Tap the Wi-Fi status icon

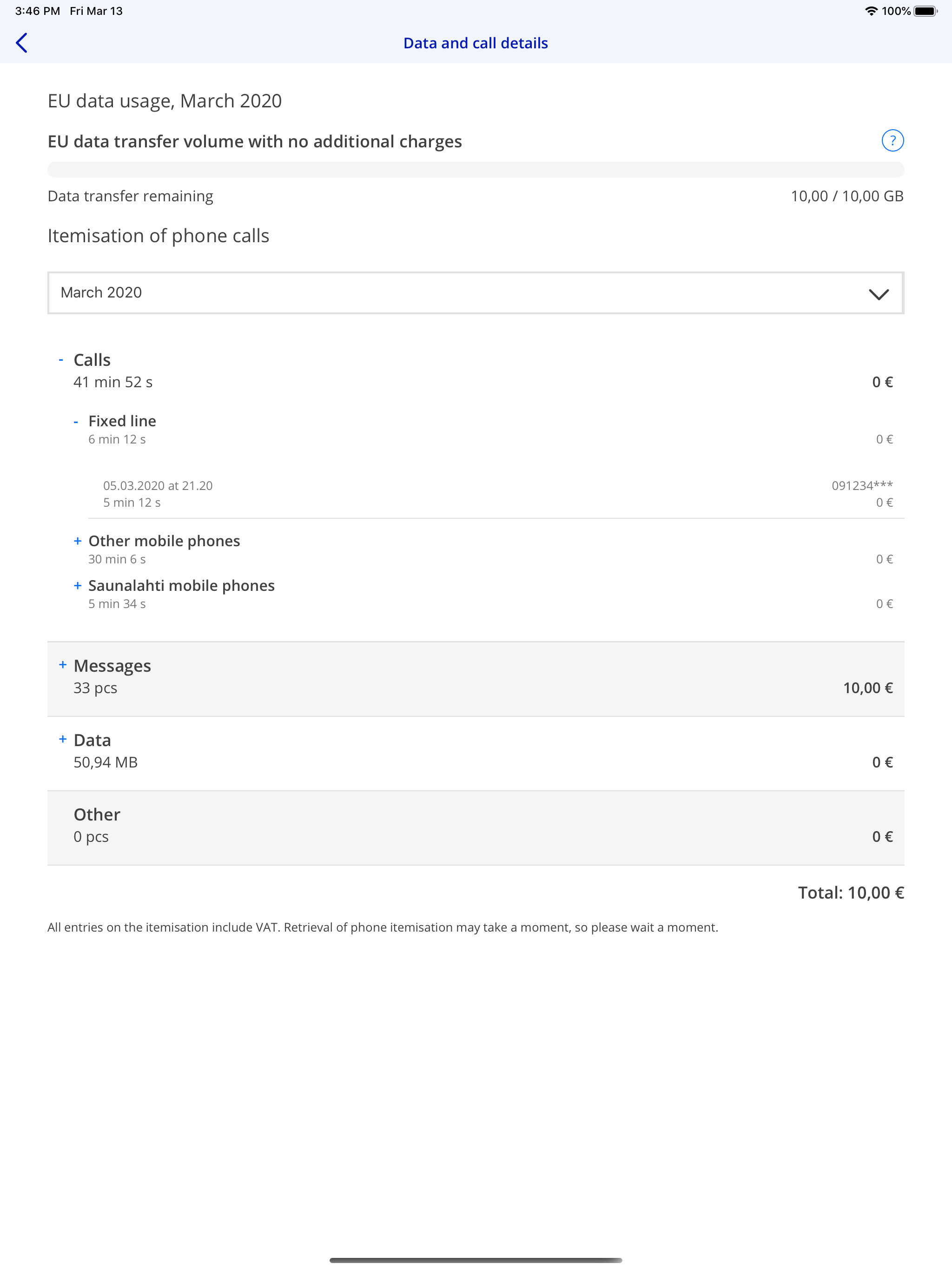(871, 11)
